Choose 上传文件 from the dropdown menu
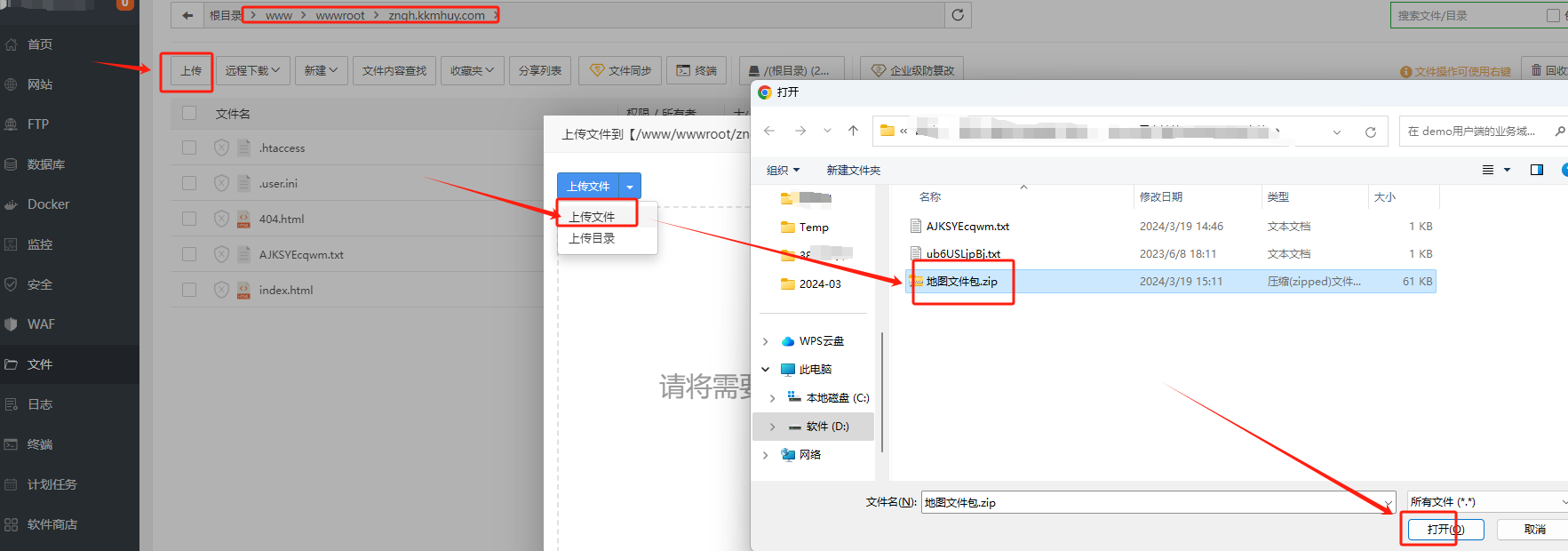This screenshot has width=1568, height=551. point(592,216)
